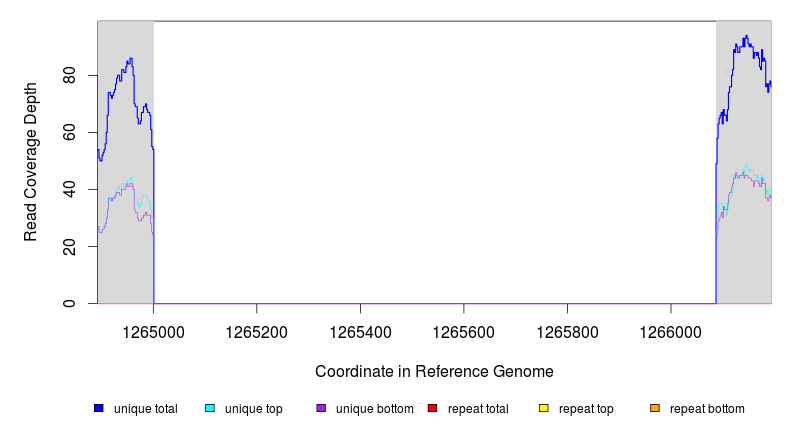792x432 pixels.
Task: Click the cyan unique top legend swatch
Action: (210, 409)
